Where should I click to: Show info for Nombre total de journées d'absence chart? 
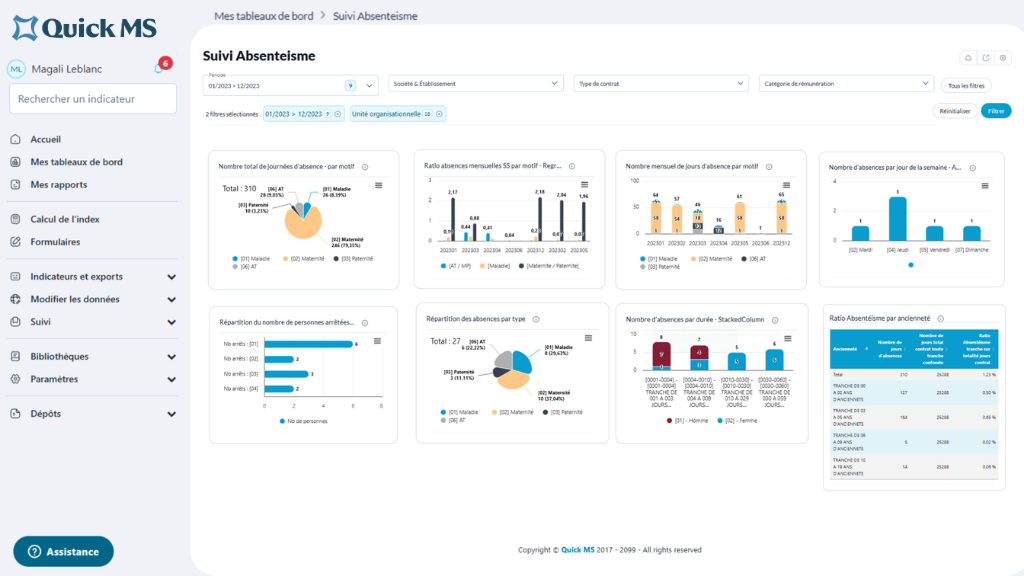(365, 167)
